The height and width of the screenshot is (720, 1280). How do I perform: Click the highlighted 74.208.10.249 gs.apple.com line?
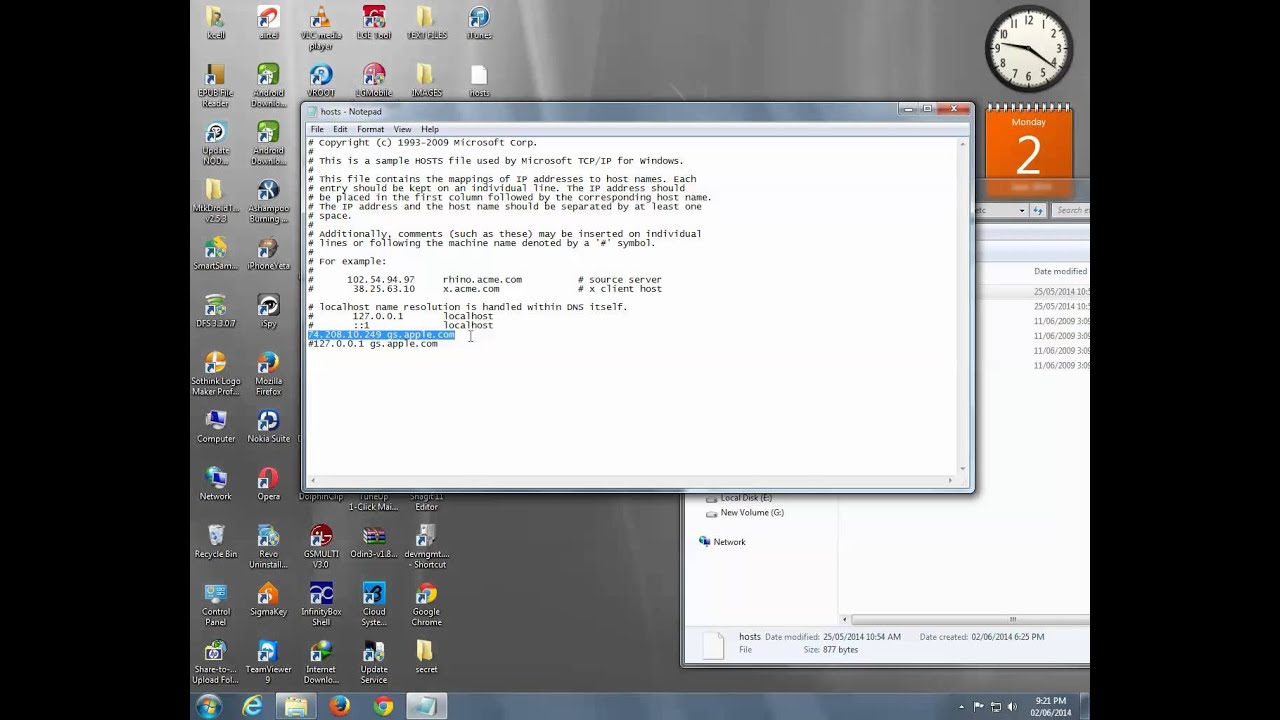(x=382, y=335)
